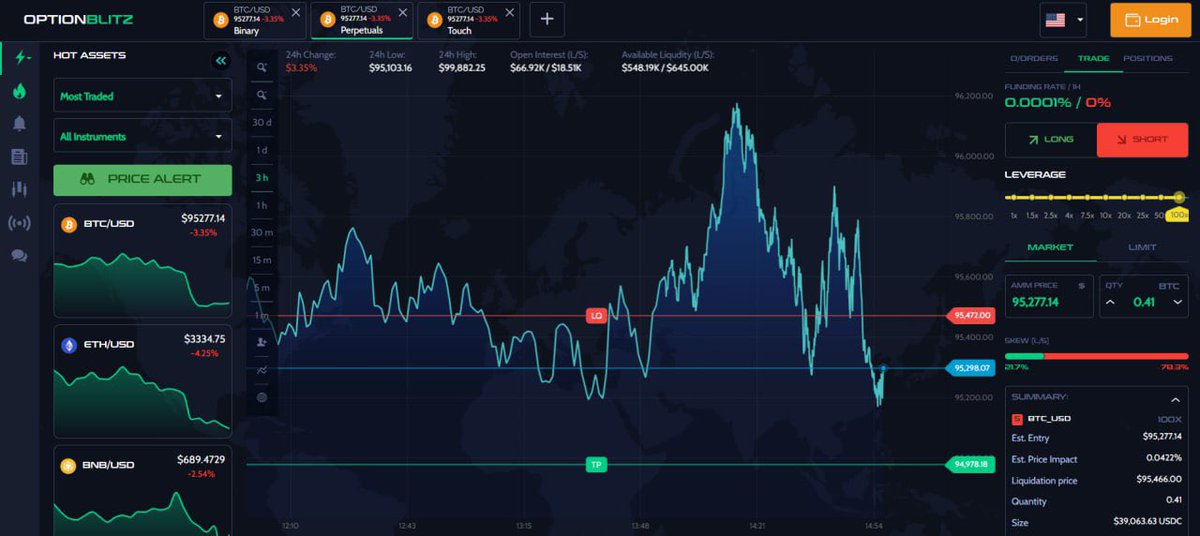Click the 94,978.18 take-profit price label
The width and height of the screenshot is (1200, 536).
(x=971, y=464)
